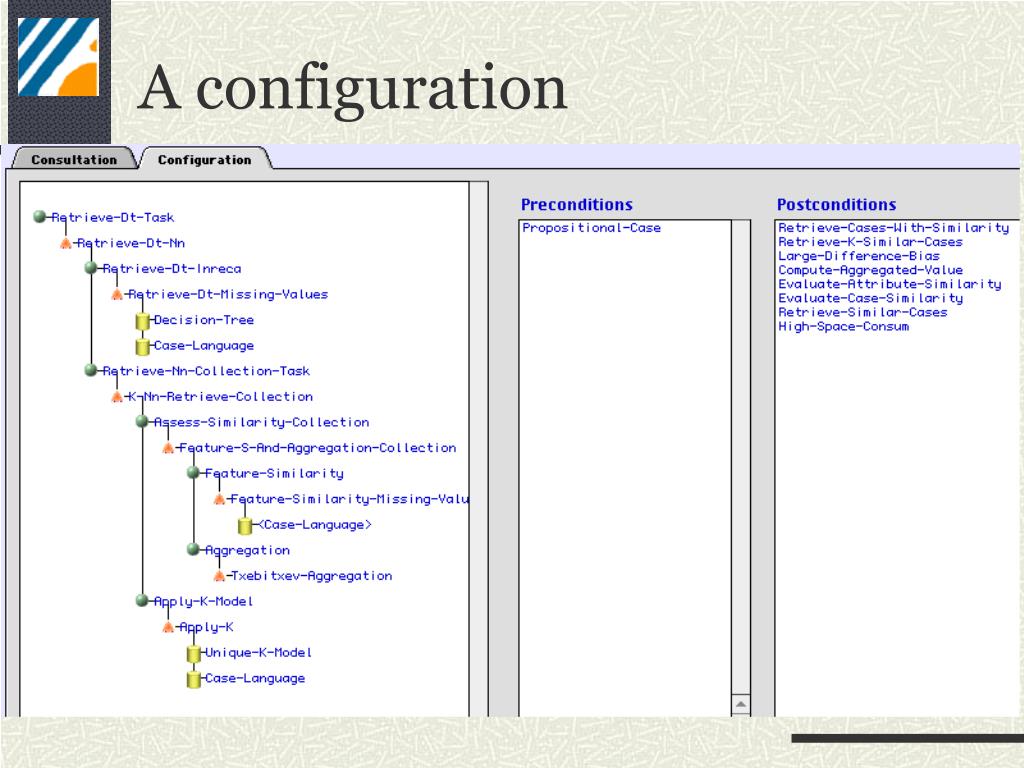Click the orange icon beside Retrieve-Dt-Missing-Values
The width and height of the screenshot is (1024, 768).
tap(116, 295)
